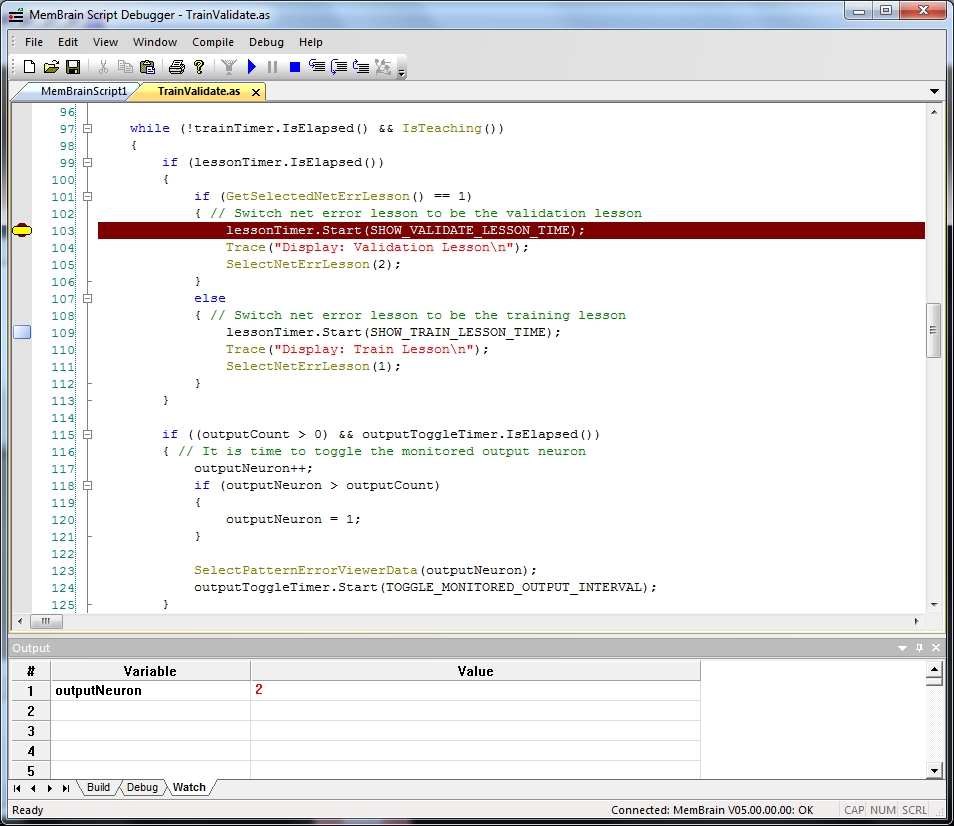954x826 pixels.
Task: Click the Print icon in the toolbar
Action: point(177,67)
